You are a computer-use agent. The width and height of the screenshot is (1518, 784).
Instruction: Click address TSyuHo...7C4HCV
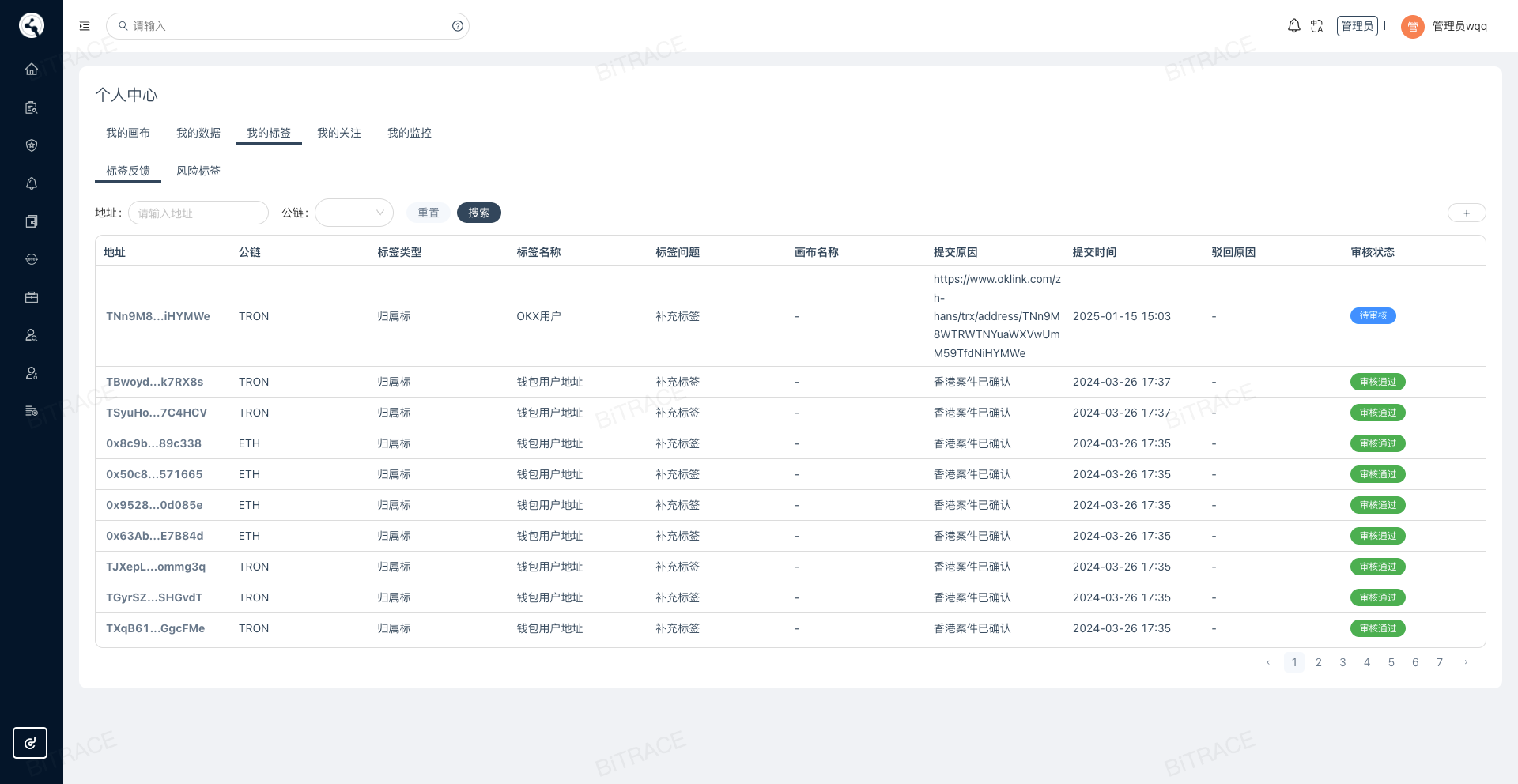pyautogui.click(x=157, y=413)
